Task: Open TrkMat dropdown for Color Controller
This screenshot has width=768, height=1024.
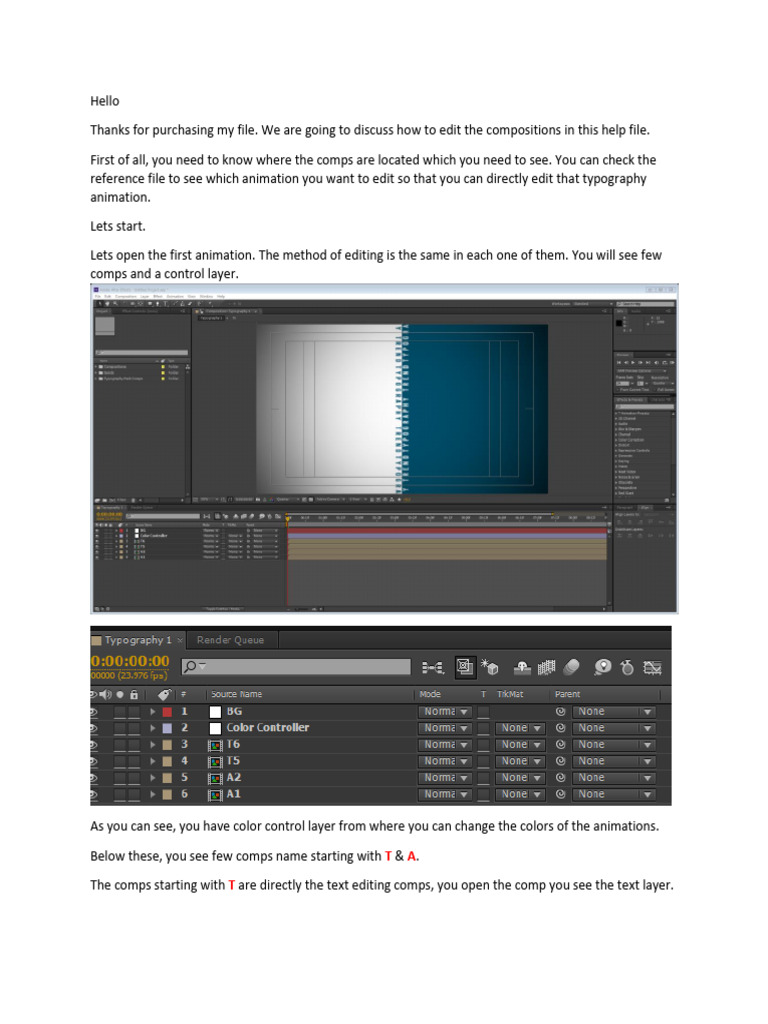Action: [520, 728]
